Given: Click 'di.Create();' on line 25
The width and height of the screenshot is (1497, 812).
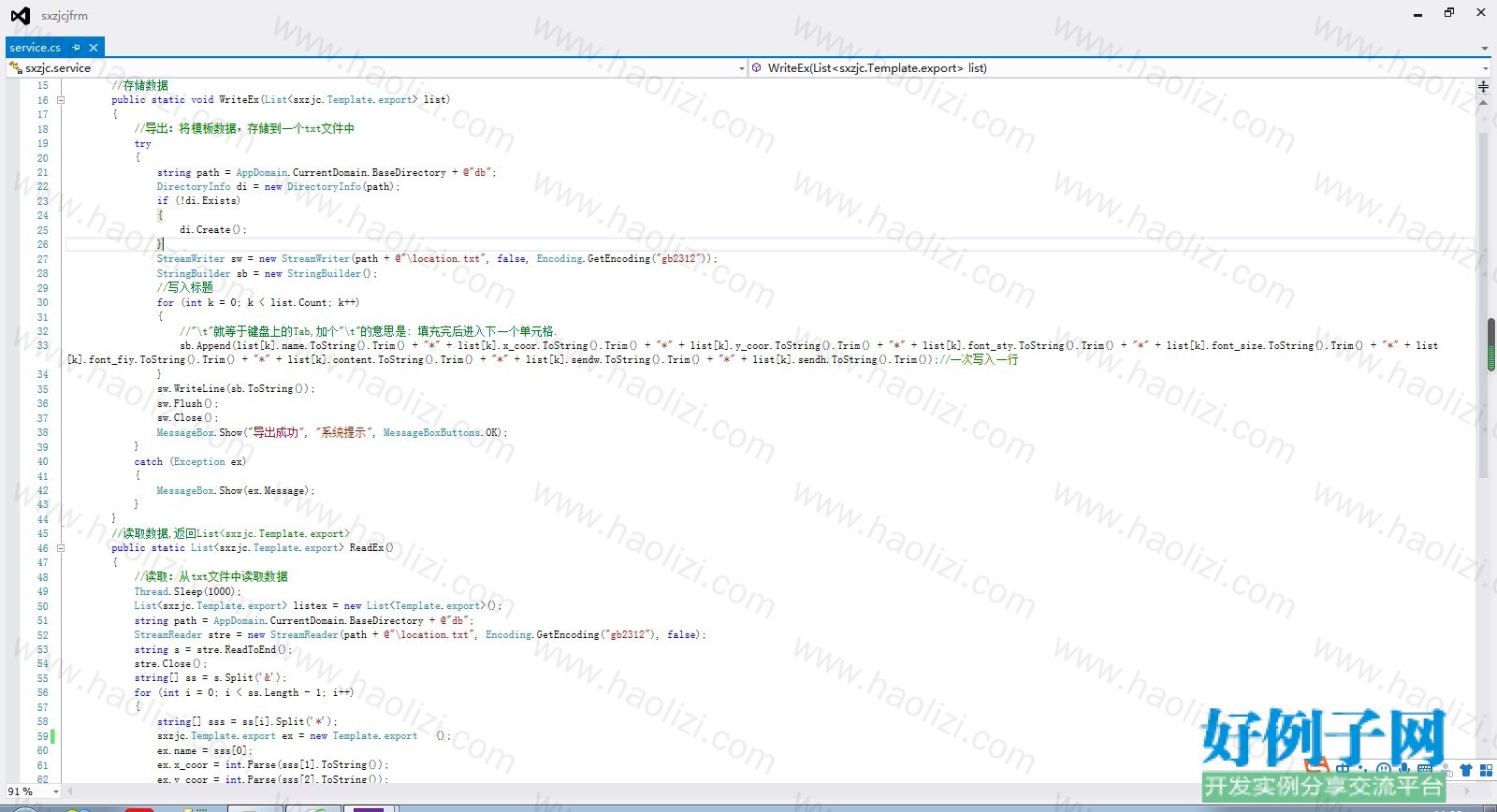Looking at the screenshot, I should (213, 230).
